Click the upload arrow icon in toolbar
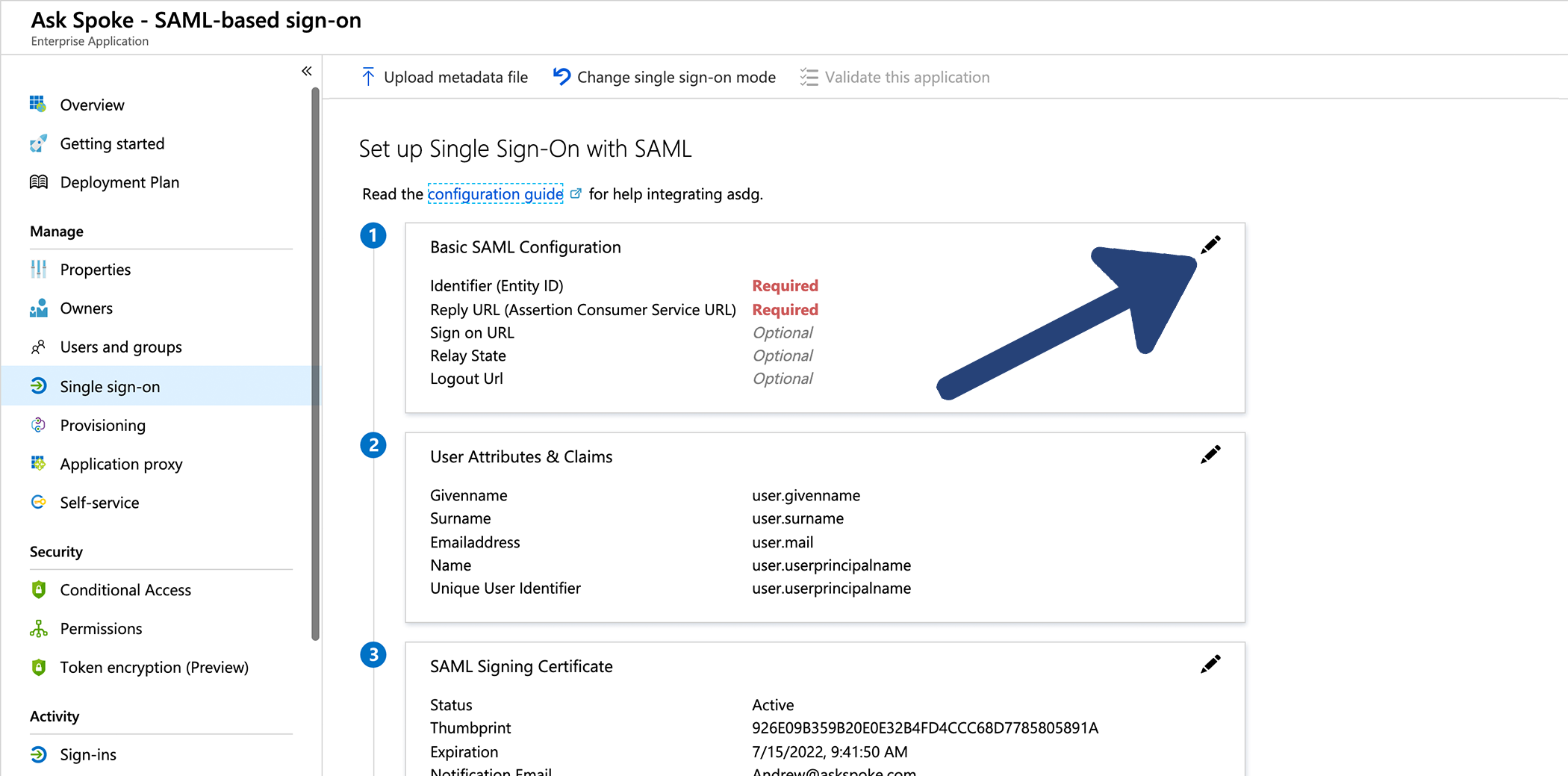1568x776 pixels. pyautogui.click(x=368, y=77)
